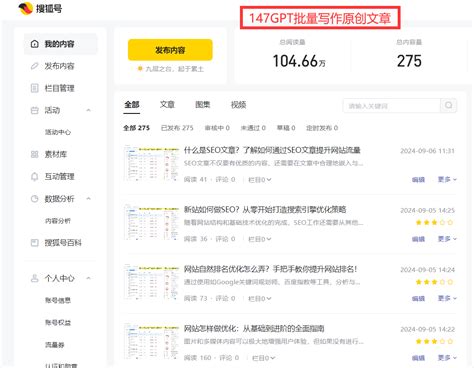The image size is (474, 368).
Task: Open 栏目 dropdown for 新站如何做SEO article
Action: click(x=260, y=239)
